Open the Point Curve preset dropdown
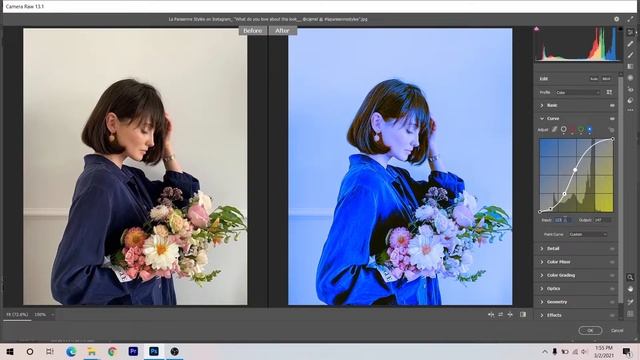 [x=587, y=234]
